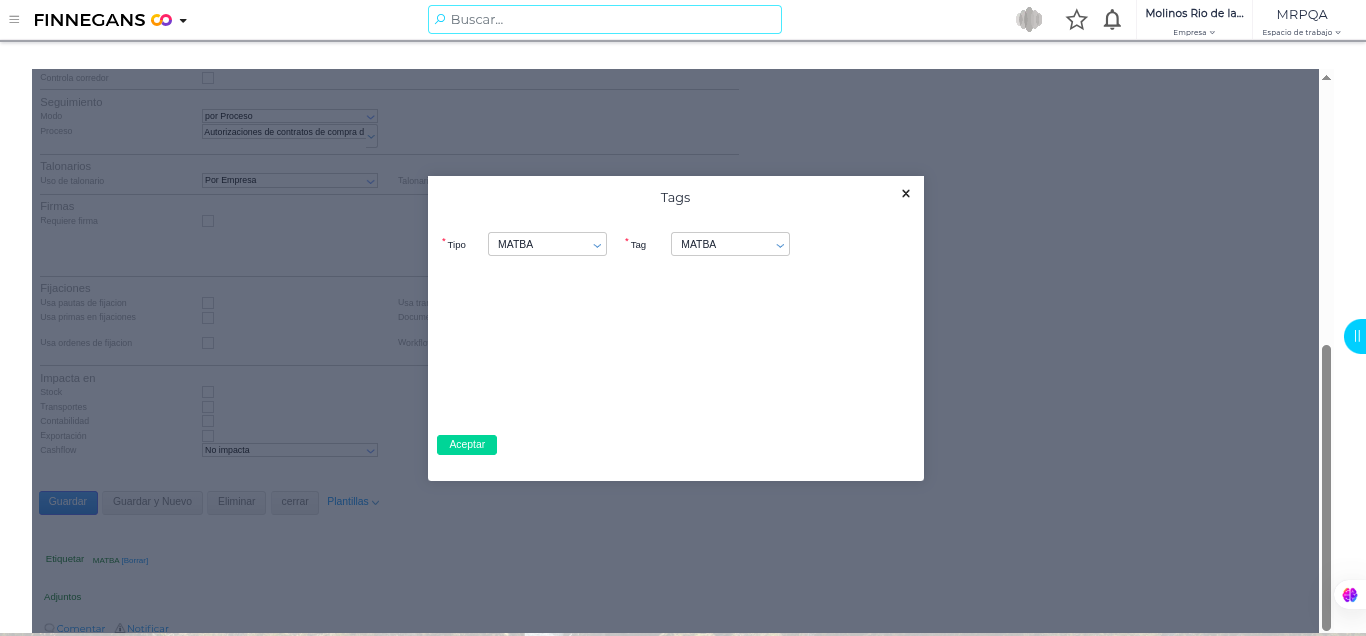The height and width of the screenshot is (636, 1366).
Task: Click the scroll-up arrow of the page scrollbar
Action: click(x=1327, y=77)
